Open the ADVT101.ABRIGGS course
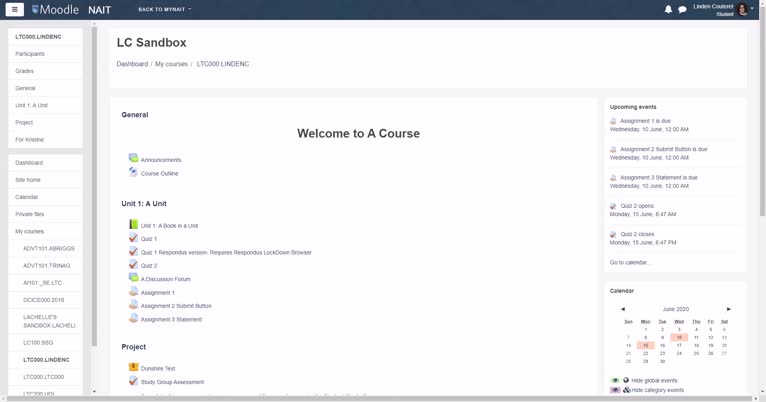The image size is (766, 402). click(49, 248)
